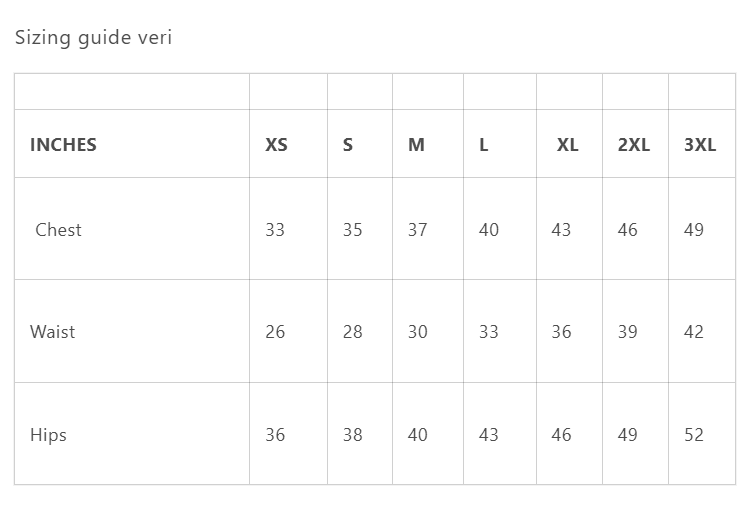Click the XS chest value 33
The image size is (752, 517).
(x=275, y=230)
